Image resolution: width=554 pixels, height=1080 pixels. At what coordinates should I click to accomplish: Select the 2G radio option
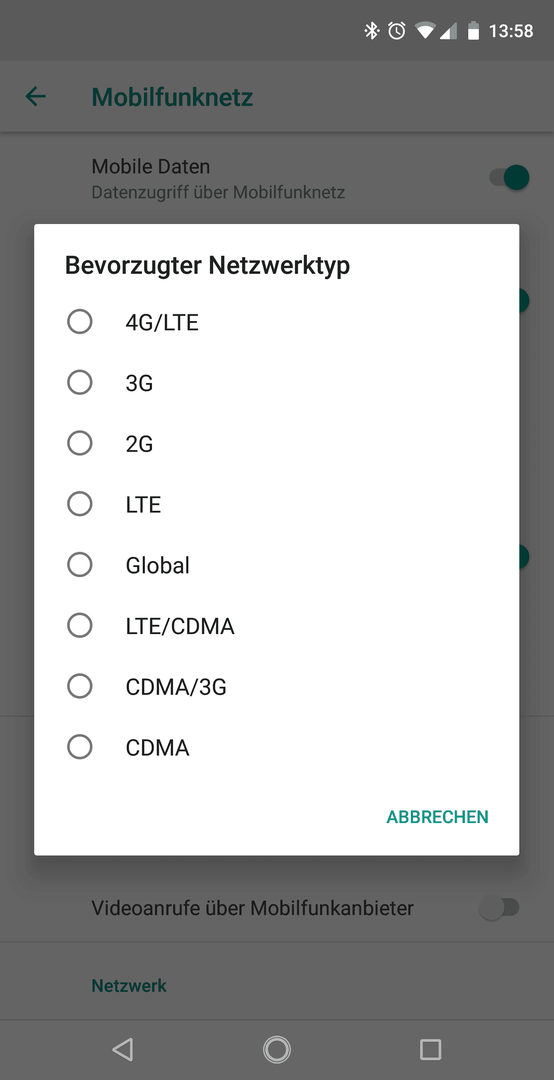(x=277, y=444)
